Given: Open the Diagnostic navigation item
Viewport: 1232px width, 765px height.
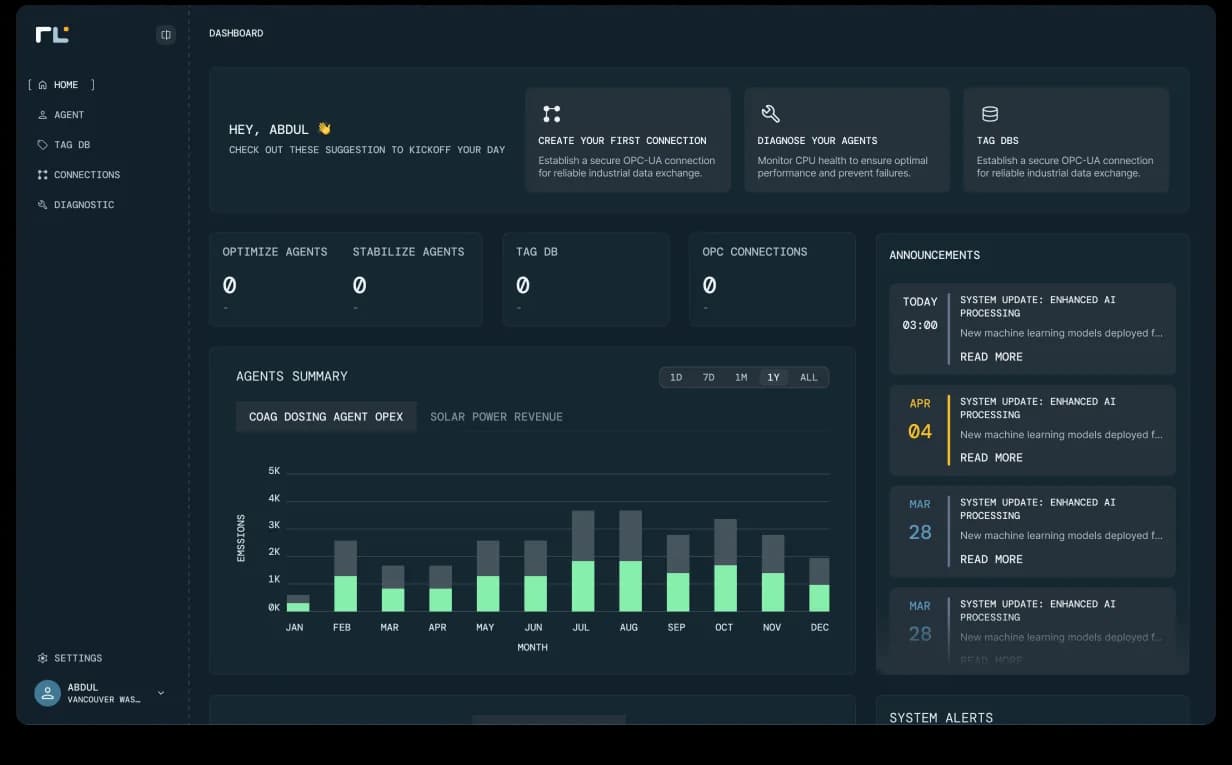Looking at the screenshot, I should tap(76, 205).
